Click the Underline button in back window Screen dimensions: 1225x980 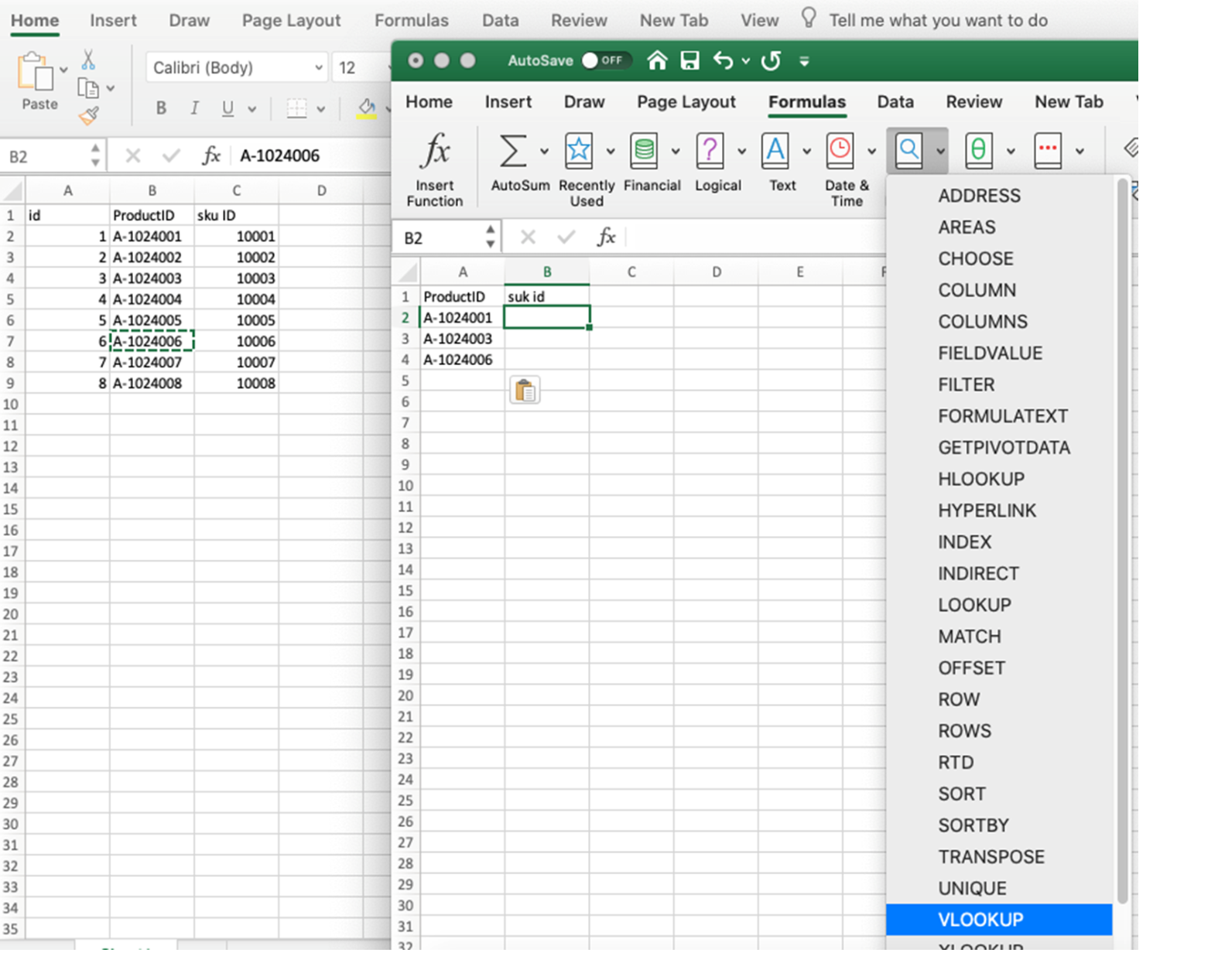(228, 108)
